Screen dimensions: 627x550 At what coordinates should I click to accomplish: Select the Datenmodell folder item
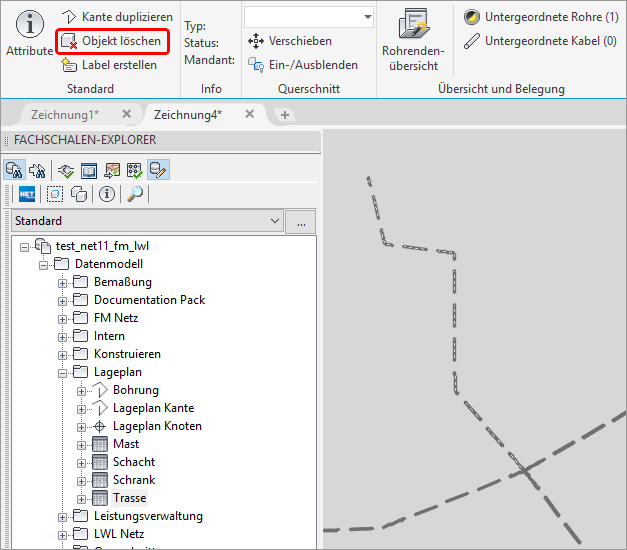[109, 264]
